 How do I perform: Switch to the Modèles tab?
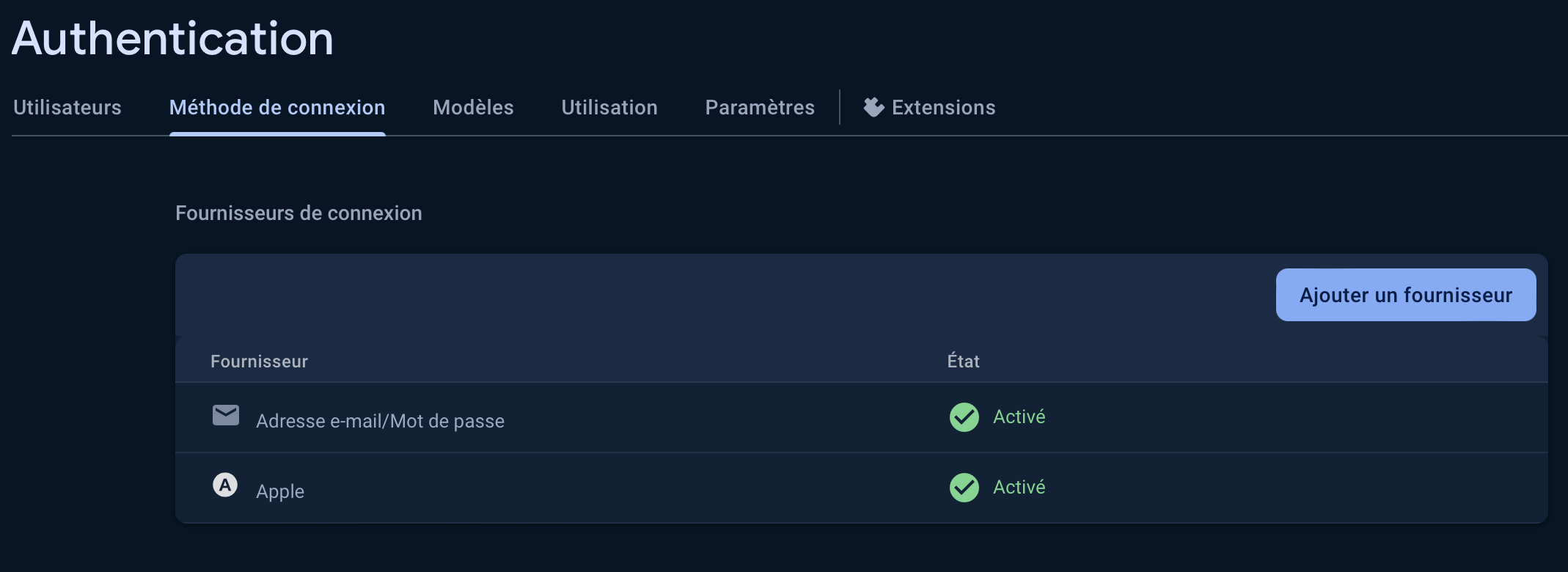click(473, 108)
